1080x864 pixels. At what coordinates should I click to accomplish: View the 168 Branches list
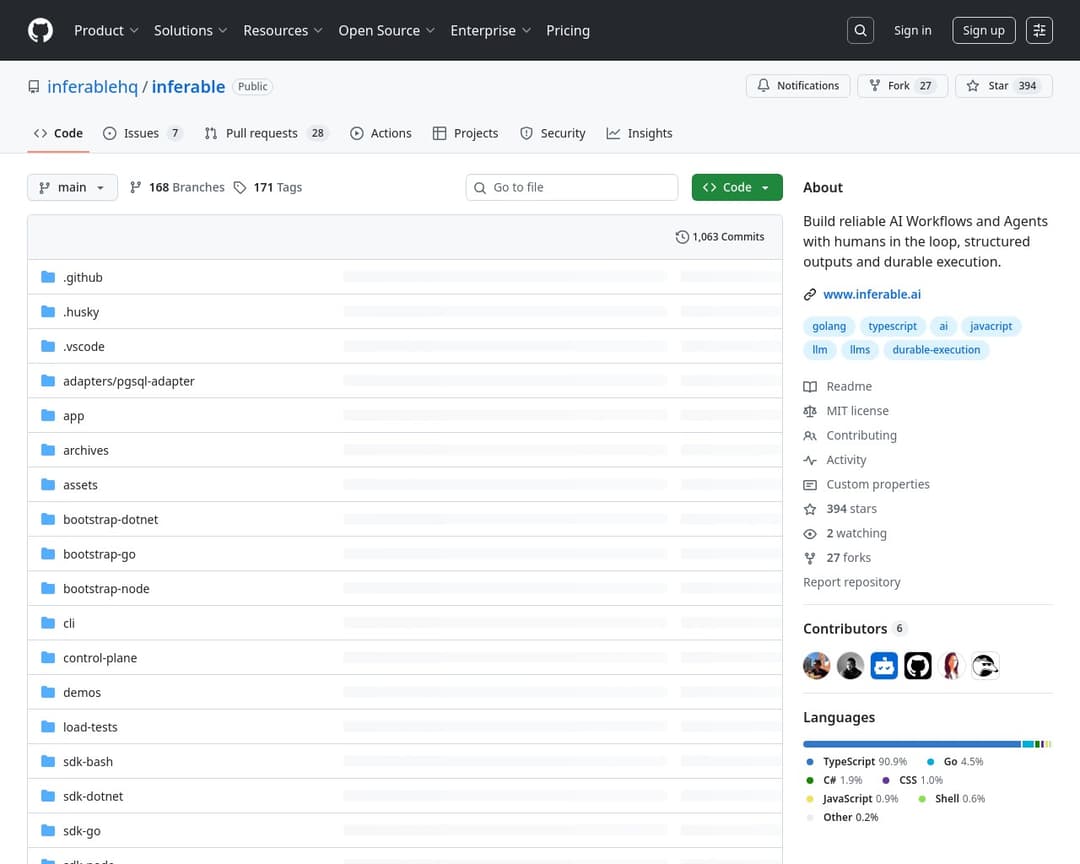point(177,187)
